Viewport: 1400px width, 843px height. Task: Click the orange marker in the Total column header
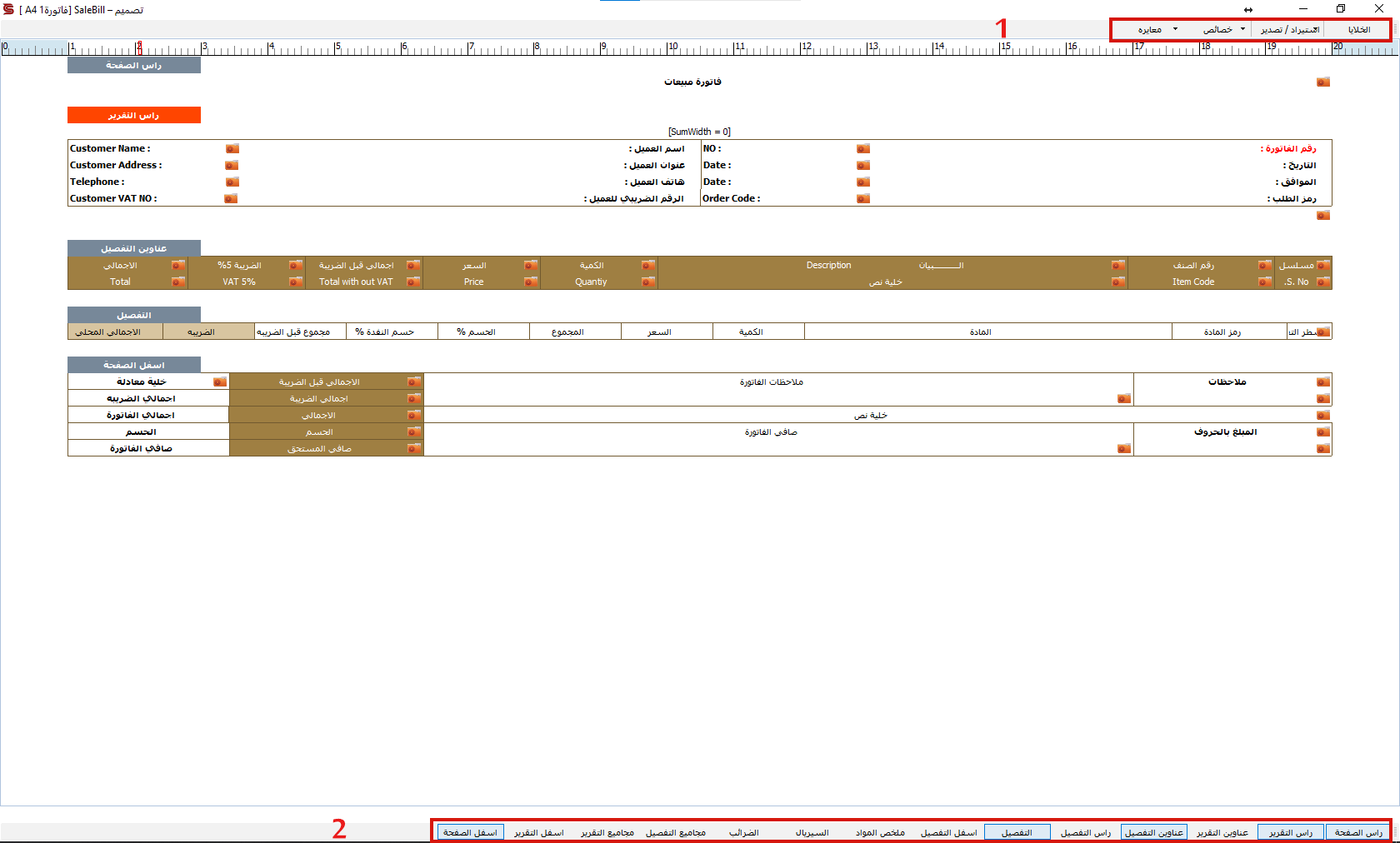point(178,282)
